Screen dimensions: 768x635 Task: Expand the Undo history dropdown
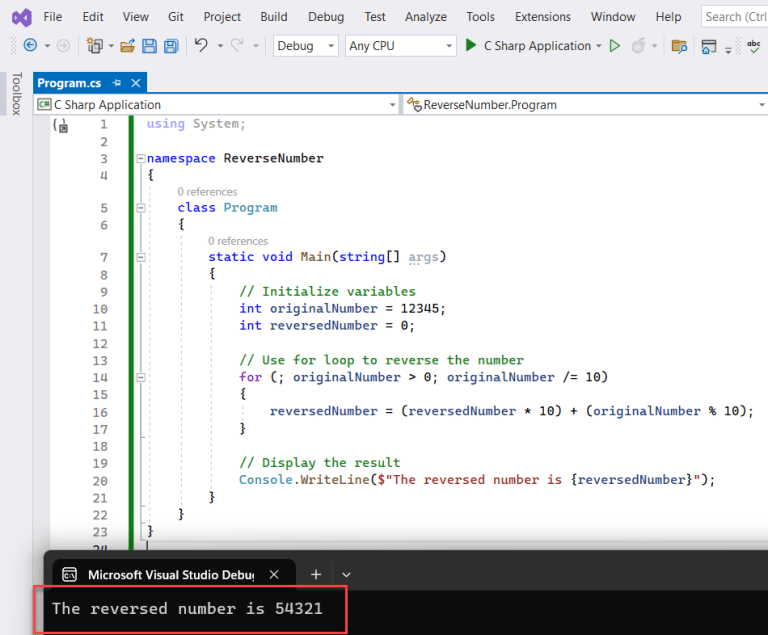pyautogui.click(x=220, y=46)
